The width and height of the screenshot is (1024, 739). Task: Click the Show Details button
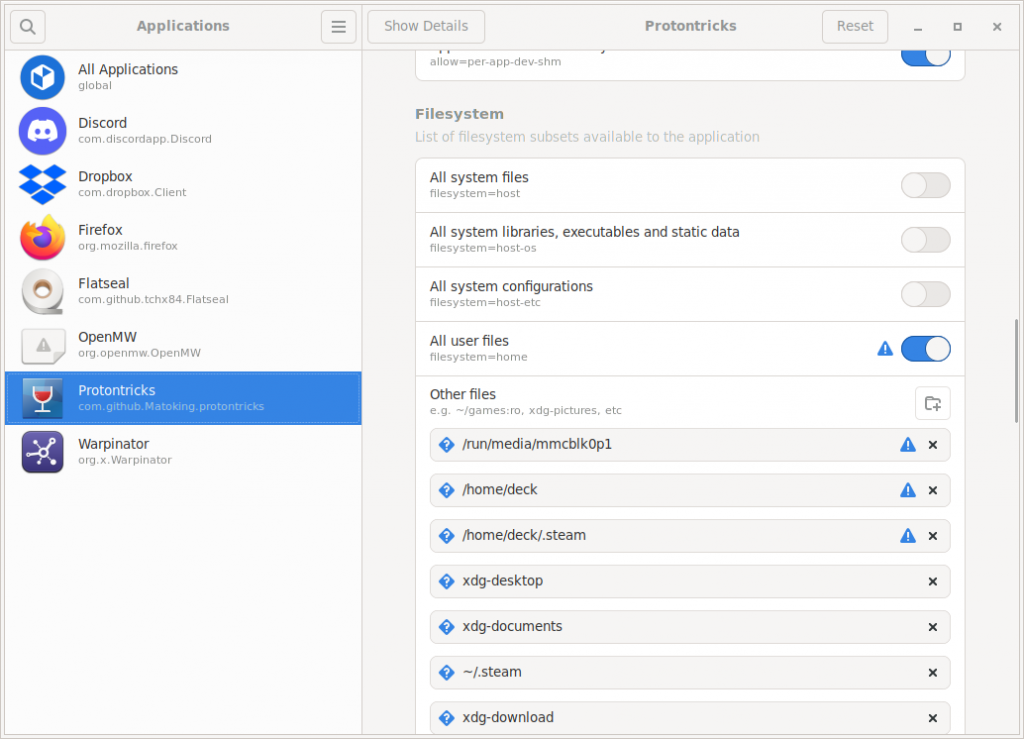tap(426, 26)
